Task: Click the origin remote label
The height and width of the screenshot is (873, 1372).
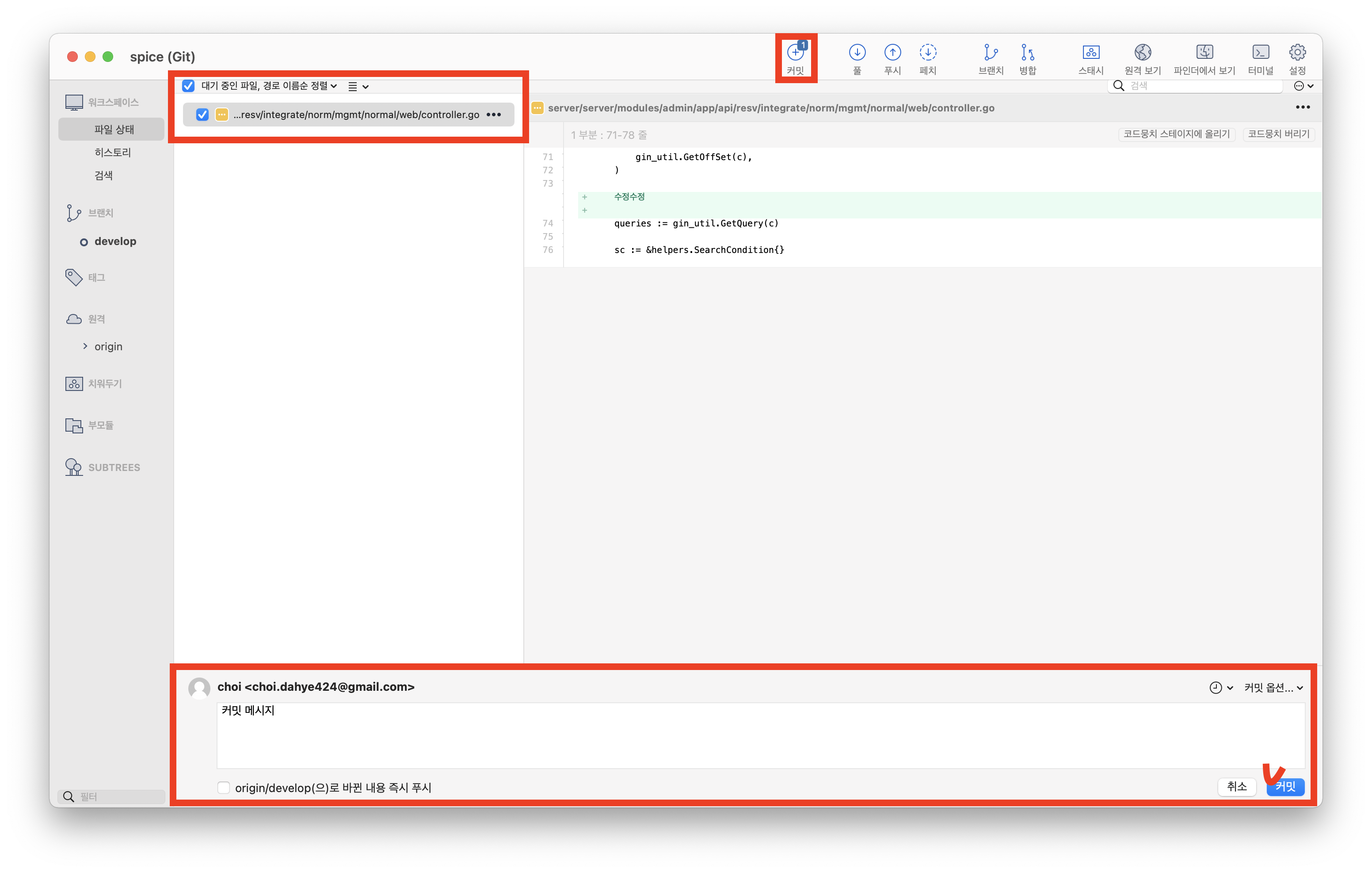Action: pyautogui.click(x=108, y=347)
